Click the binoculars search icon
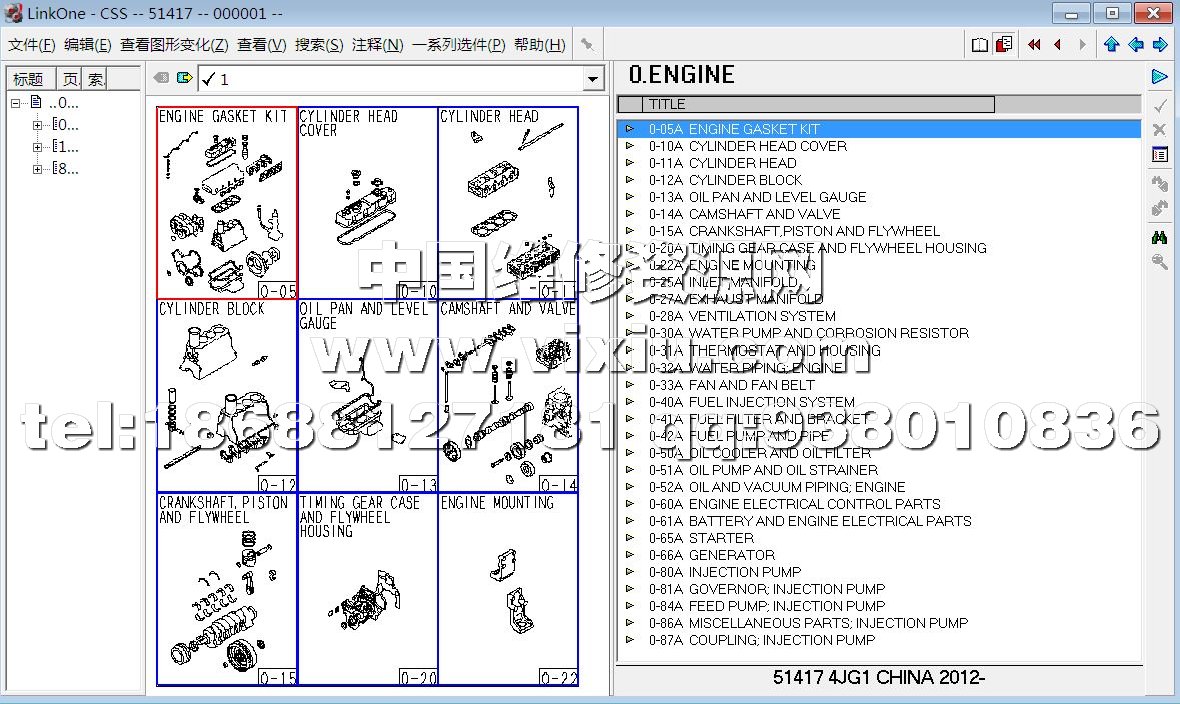Viewport: 1180px width, 704px height. [1159, 237]
